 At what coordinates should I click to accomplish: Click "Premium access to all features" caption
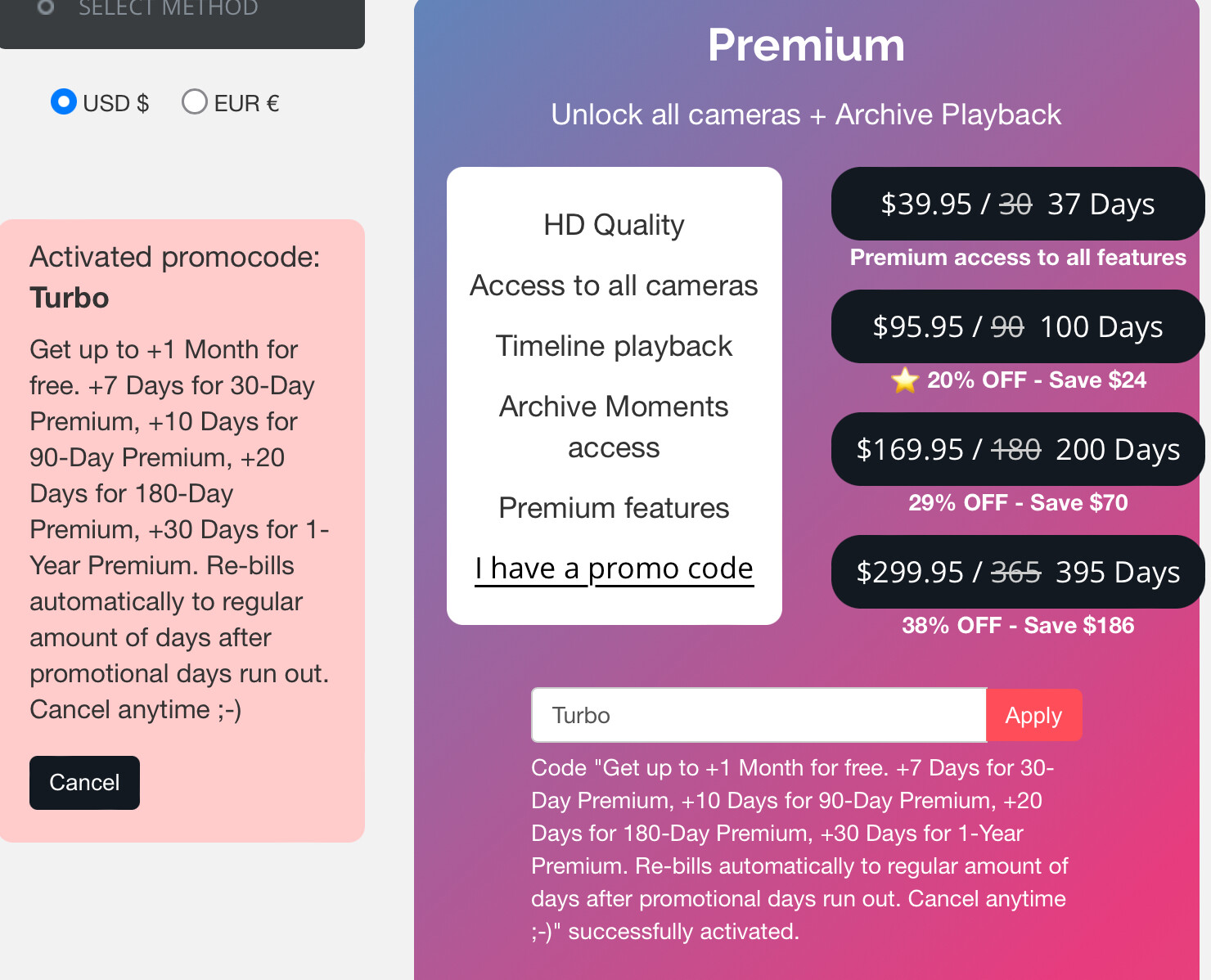pyautogui.click(x=1018, y=258)
